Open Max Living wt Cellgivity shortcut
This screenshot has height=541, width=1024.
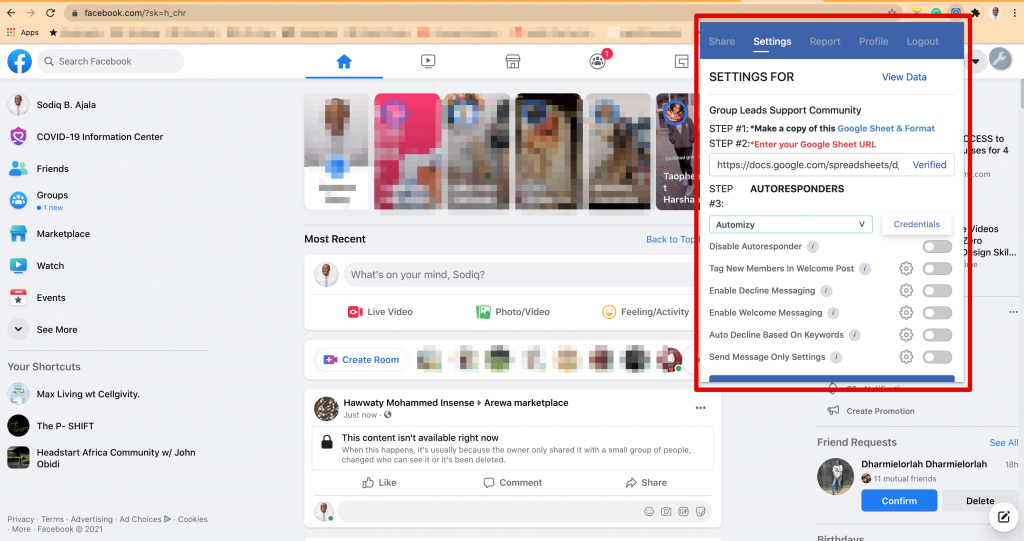coord(88,394)
